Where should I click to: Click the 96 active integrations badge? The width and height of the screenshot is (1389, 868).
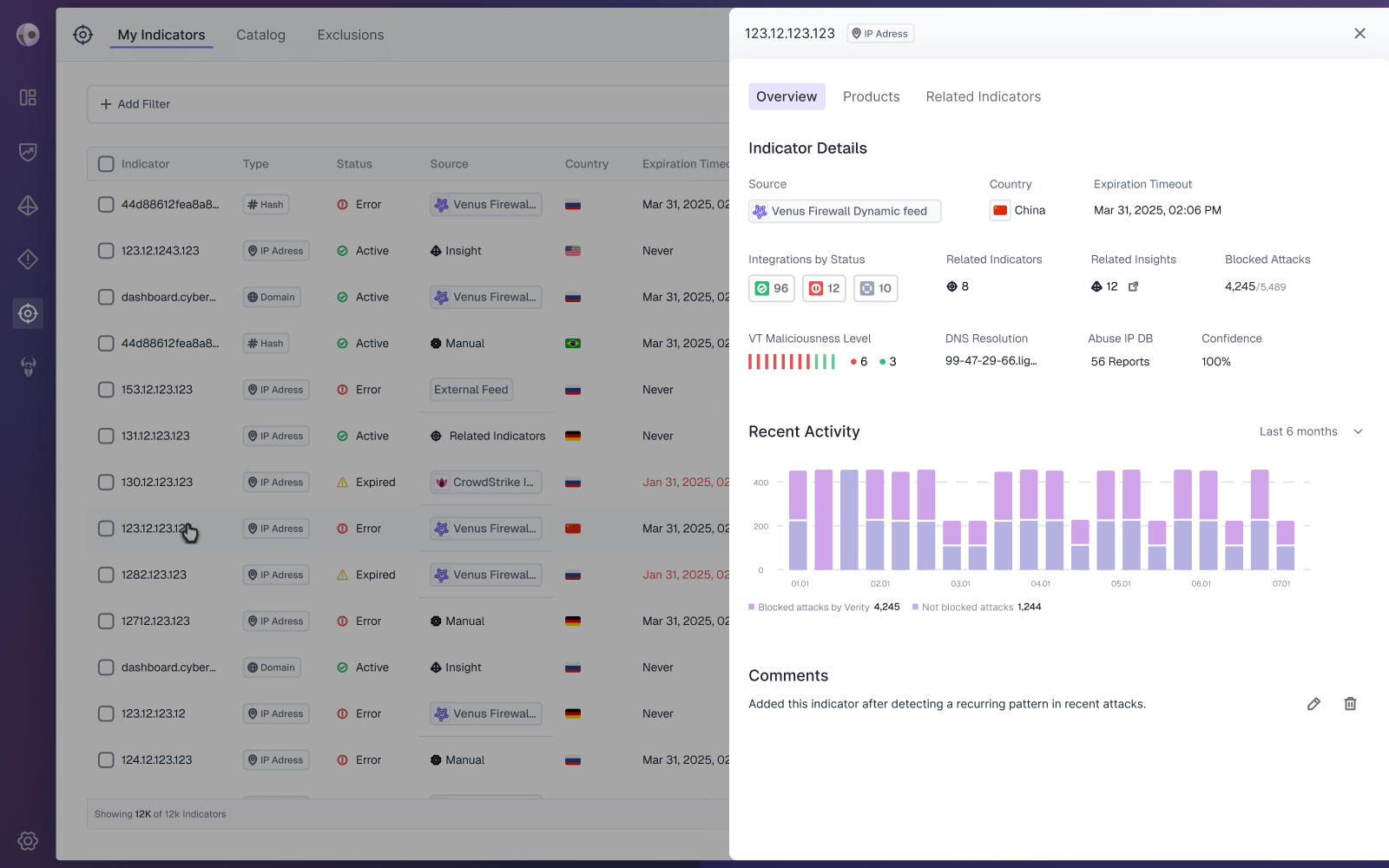(x=772, y=288)
